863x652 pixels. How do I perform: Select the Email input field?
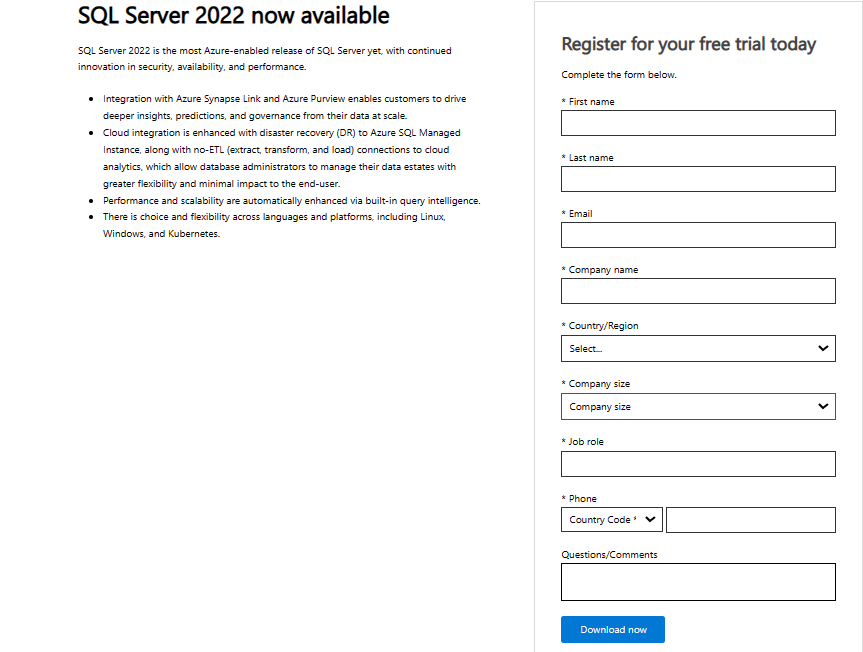698,235
